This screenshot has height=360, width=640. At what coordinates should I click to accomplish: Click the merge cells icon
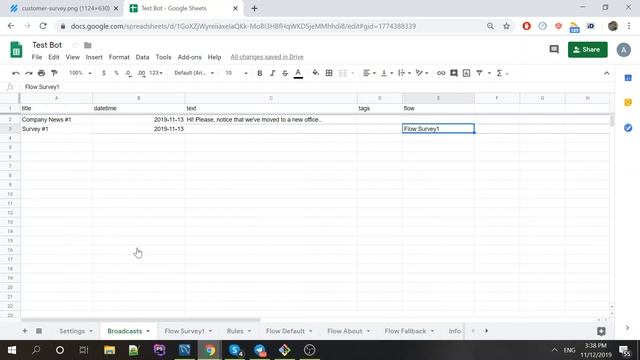[x=343, y=73]
